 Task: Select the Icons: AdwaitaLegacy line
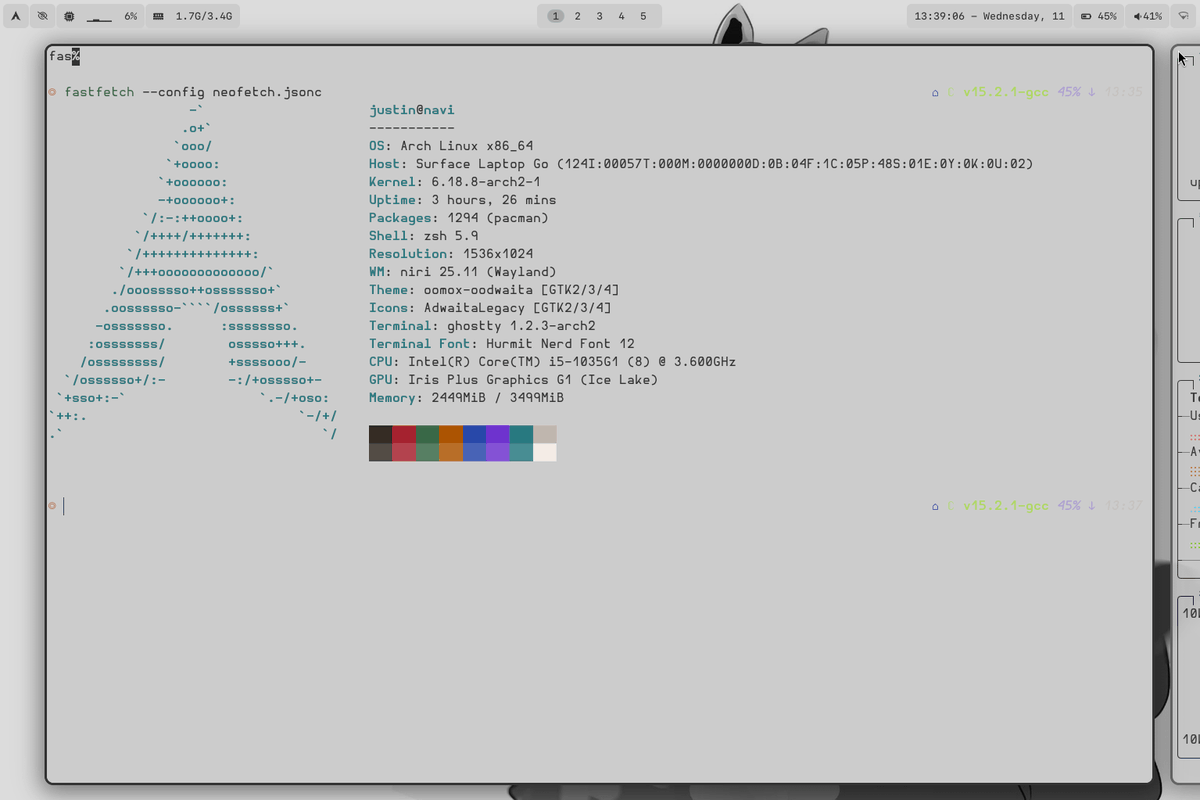click(x=491, y=308)
